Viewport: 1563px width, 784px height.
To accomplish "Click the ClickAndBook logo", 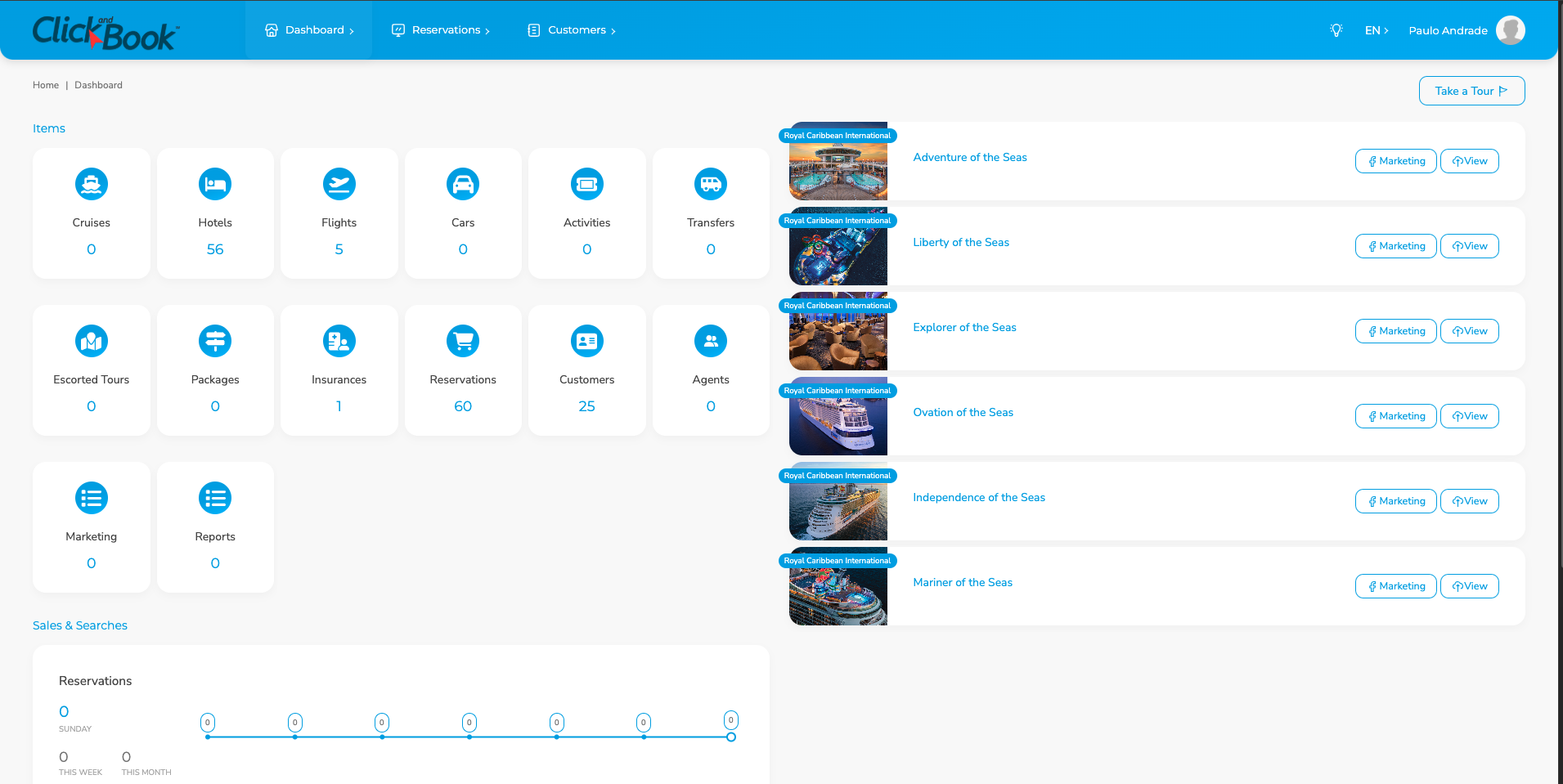I will 105,33.
